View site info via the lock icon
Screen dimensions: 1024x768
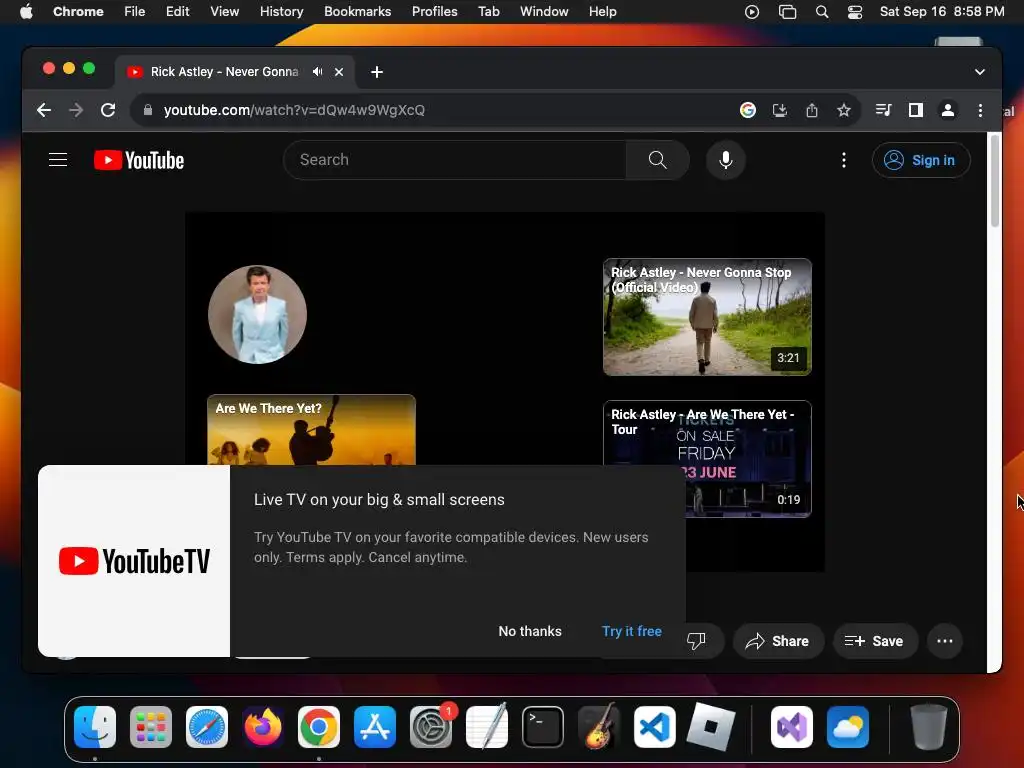[148, 110]
